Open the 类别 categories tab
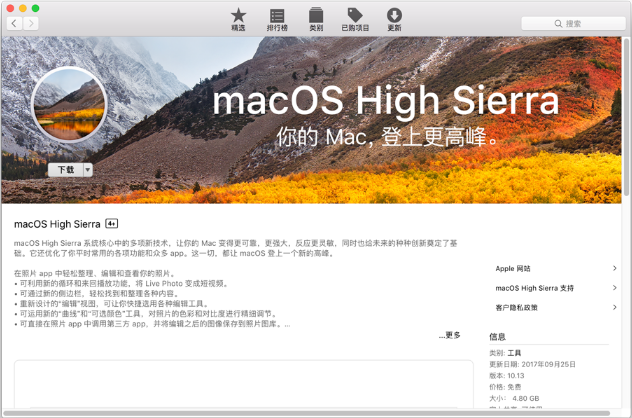This screenshot has width=632, height=418. pos(316,19)
